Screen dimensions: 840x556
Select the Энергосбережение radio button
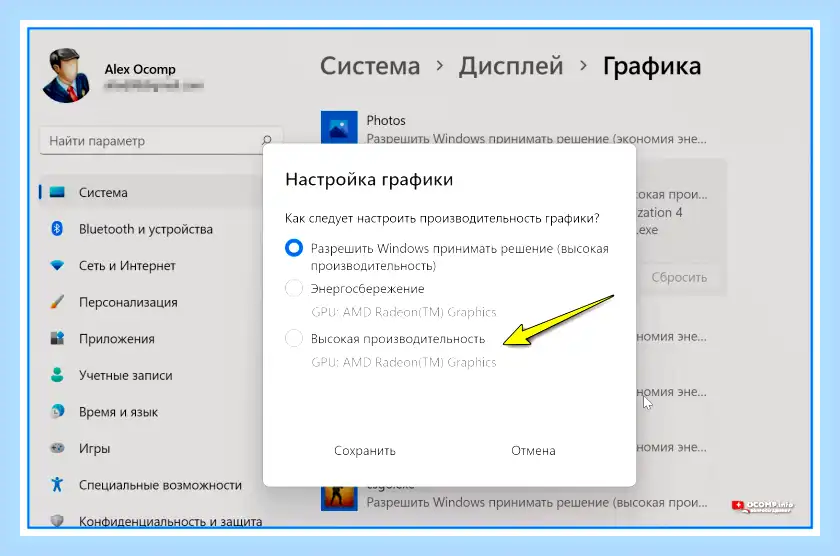(294, 288)
